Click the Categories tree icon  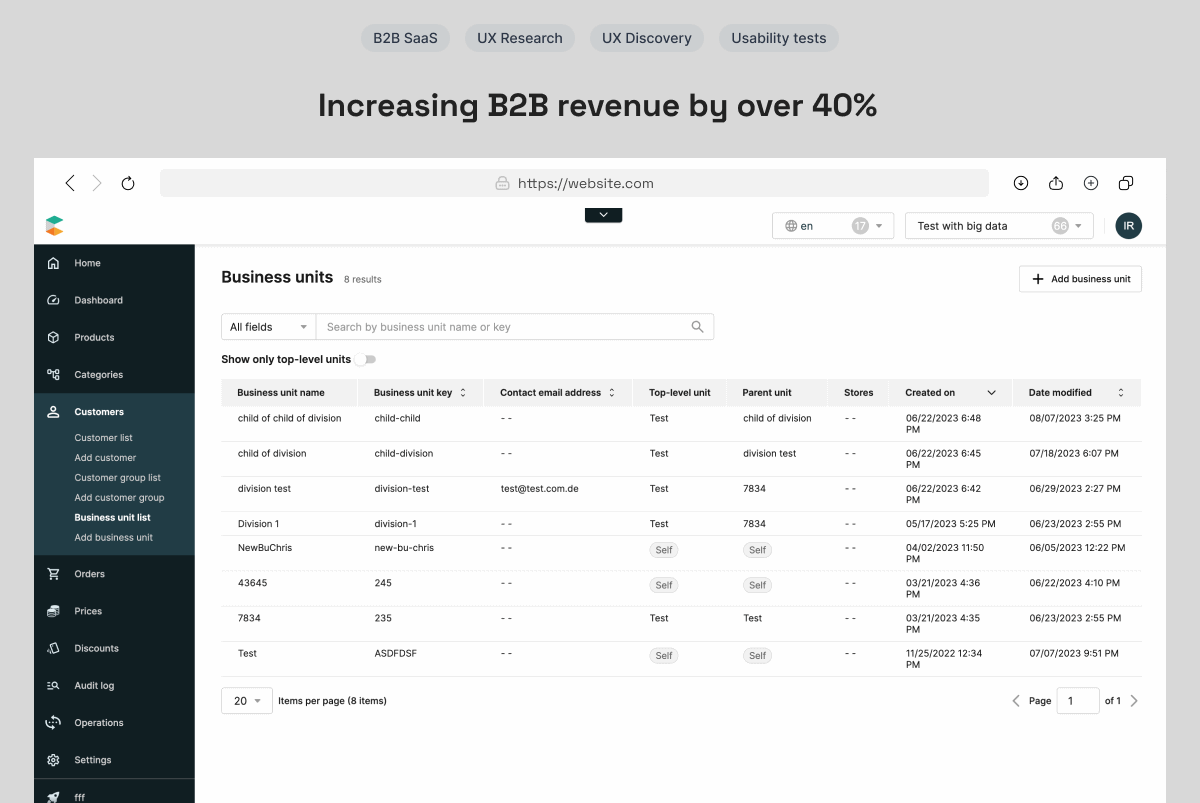coord(53,374)
